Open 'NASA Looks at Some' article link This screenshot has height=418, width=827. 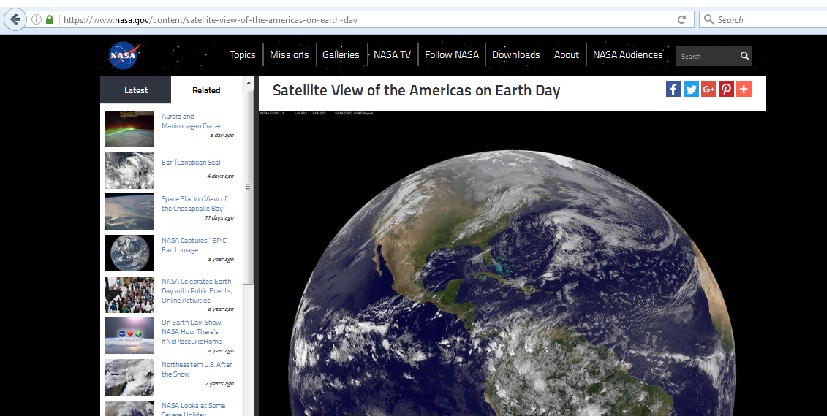(193, 409)
